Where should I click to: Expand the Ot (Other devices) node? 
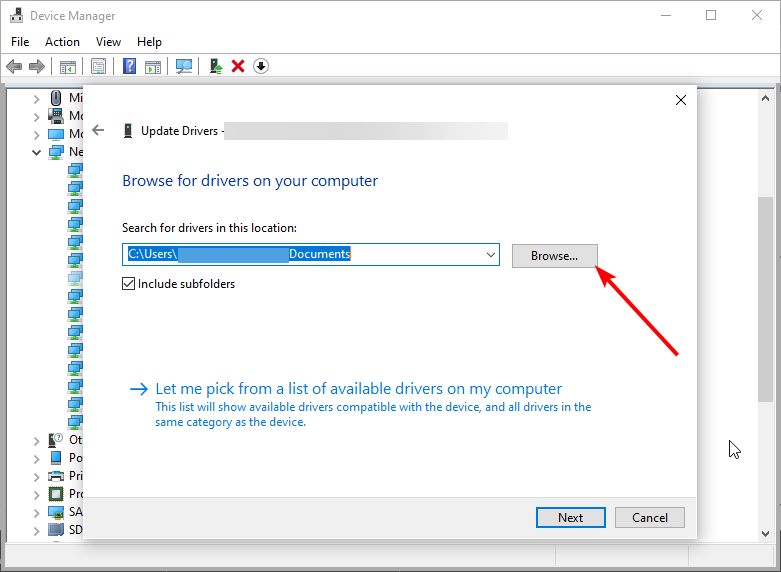click(36, 441)
